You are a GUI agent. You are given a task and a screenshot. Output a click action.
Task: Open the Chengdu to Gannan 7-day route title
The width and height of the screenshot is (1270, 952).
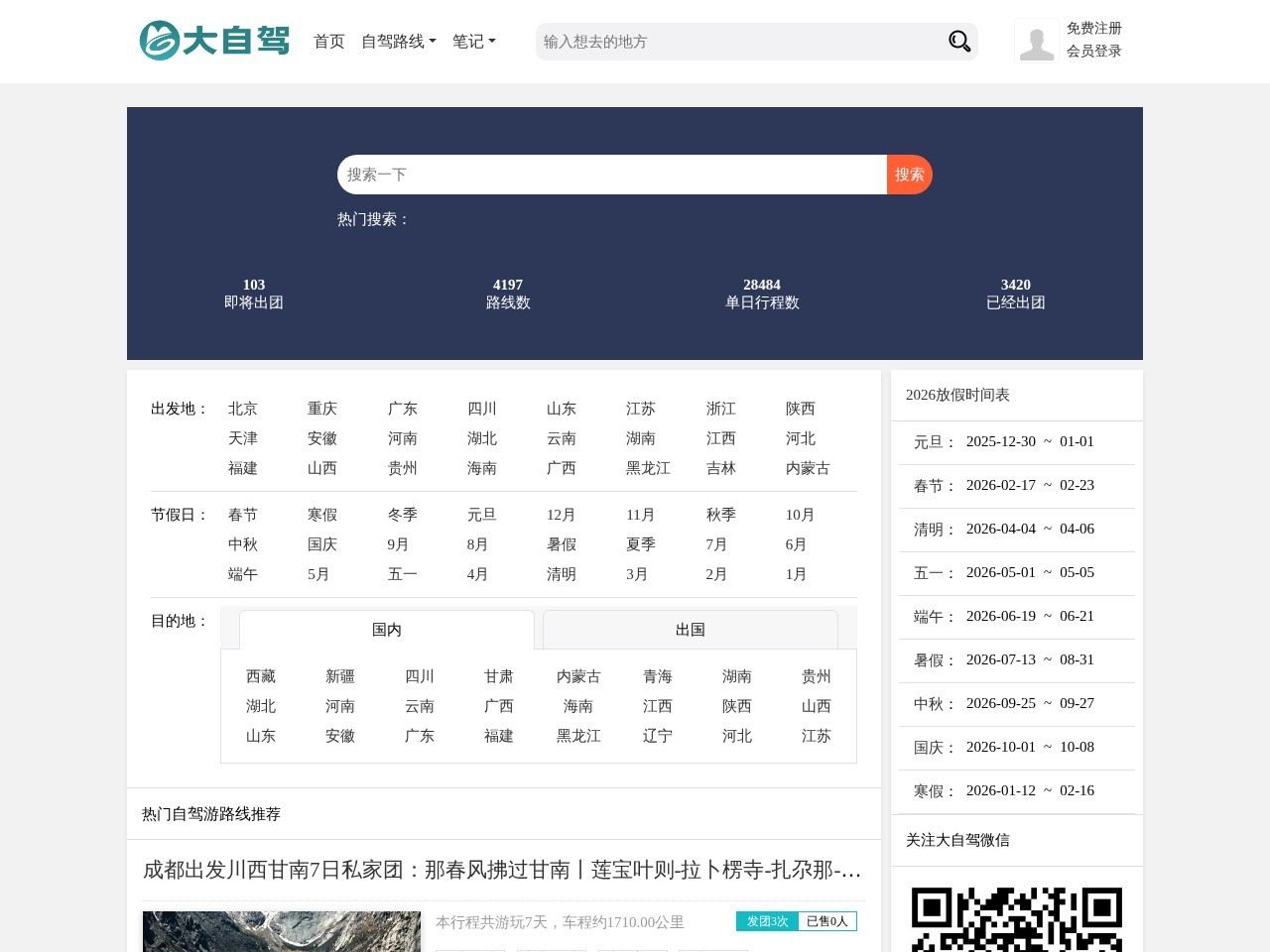(501, 871)
